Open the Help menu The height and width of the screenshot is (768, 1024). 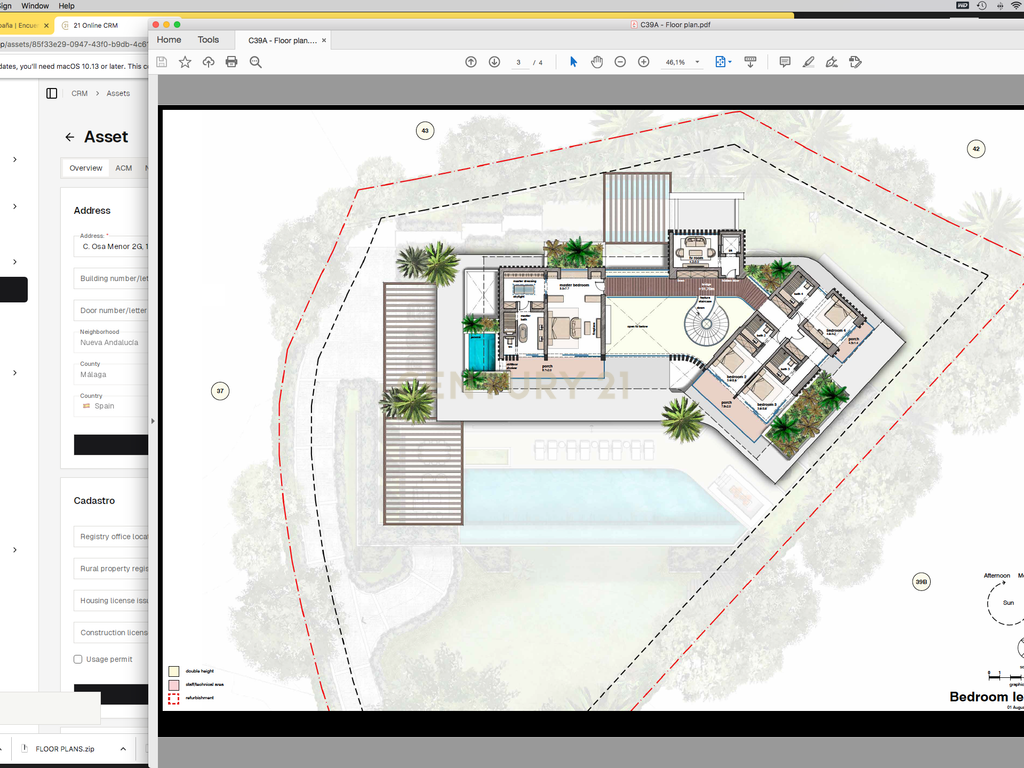67,5
